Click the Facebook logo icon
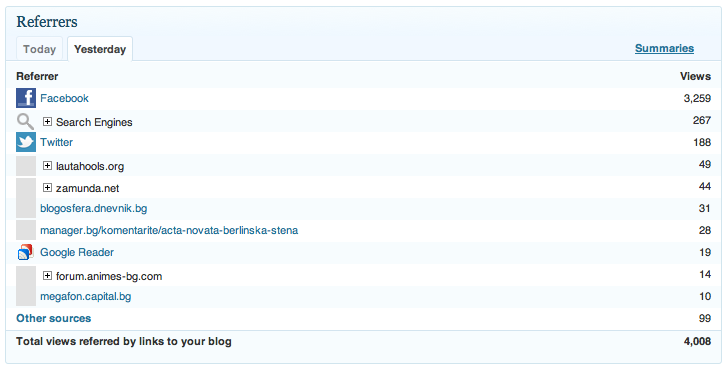Image resolution: width=726 pixels, height=370 pixels. pos(26,98)
